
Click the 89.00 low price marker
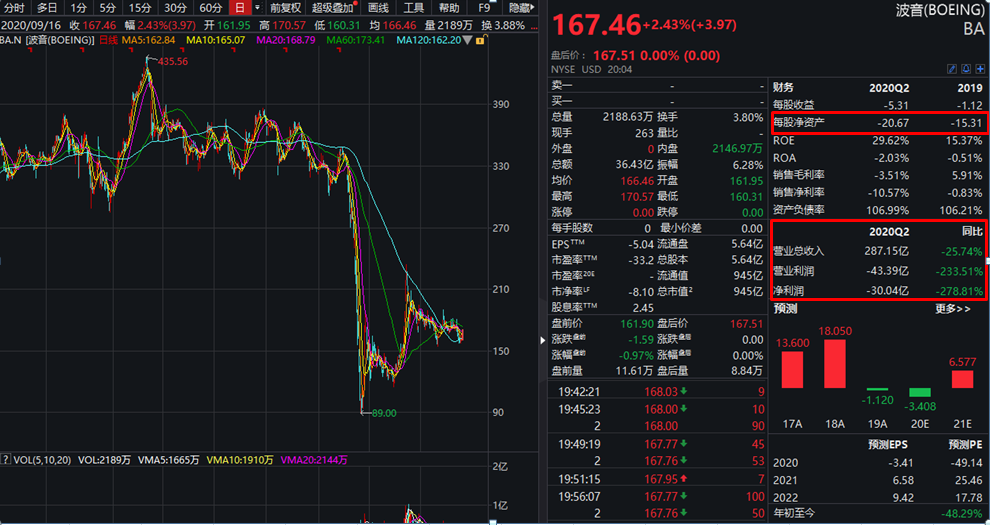tap(384, 413)
